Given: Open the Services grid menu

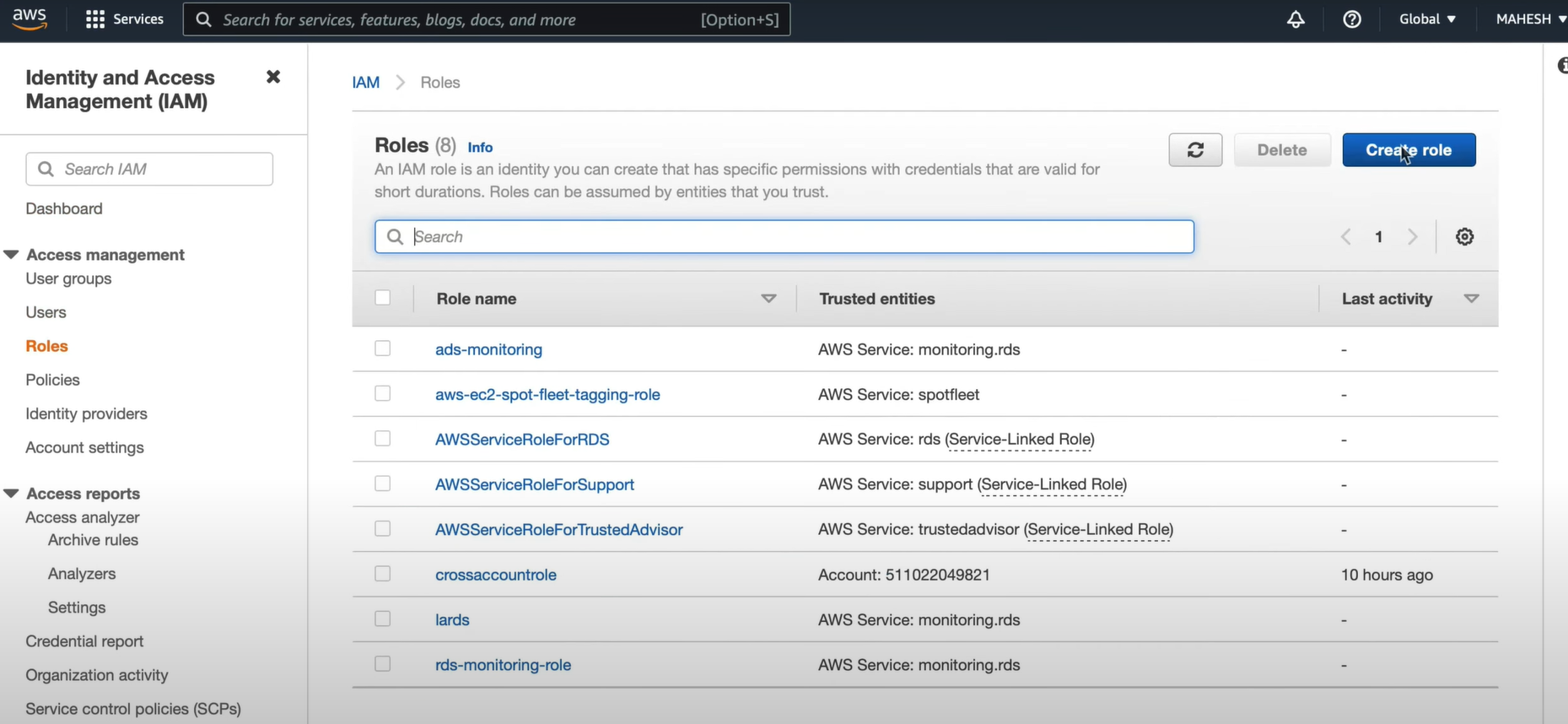Looking at the screenshot, I should [x=125, y=19].
